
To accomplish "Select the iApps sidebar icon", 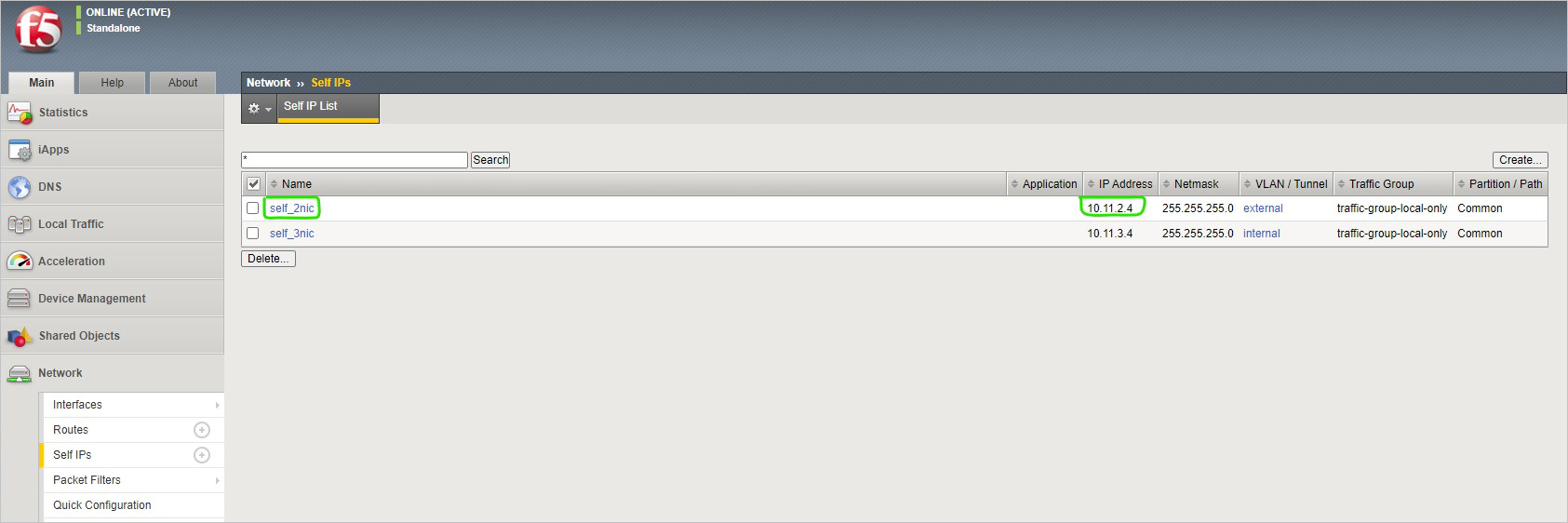I will click(20, 150).
